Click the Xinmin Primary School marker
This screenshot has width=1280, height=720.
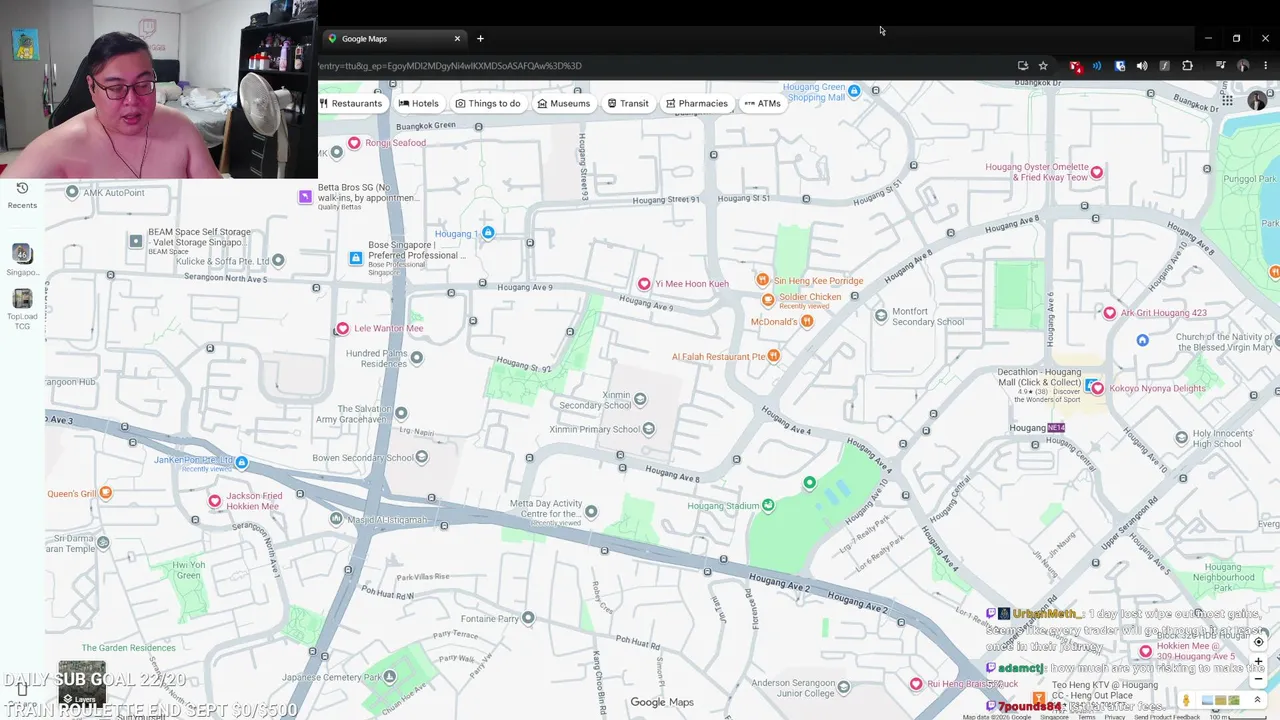pos(648,429)
